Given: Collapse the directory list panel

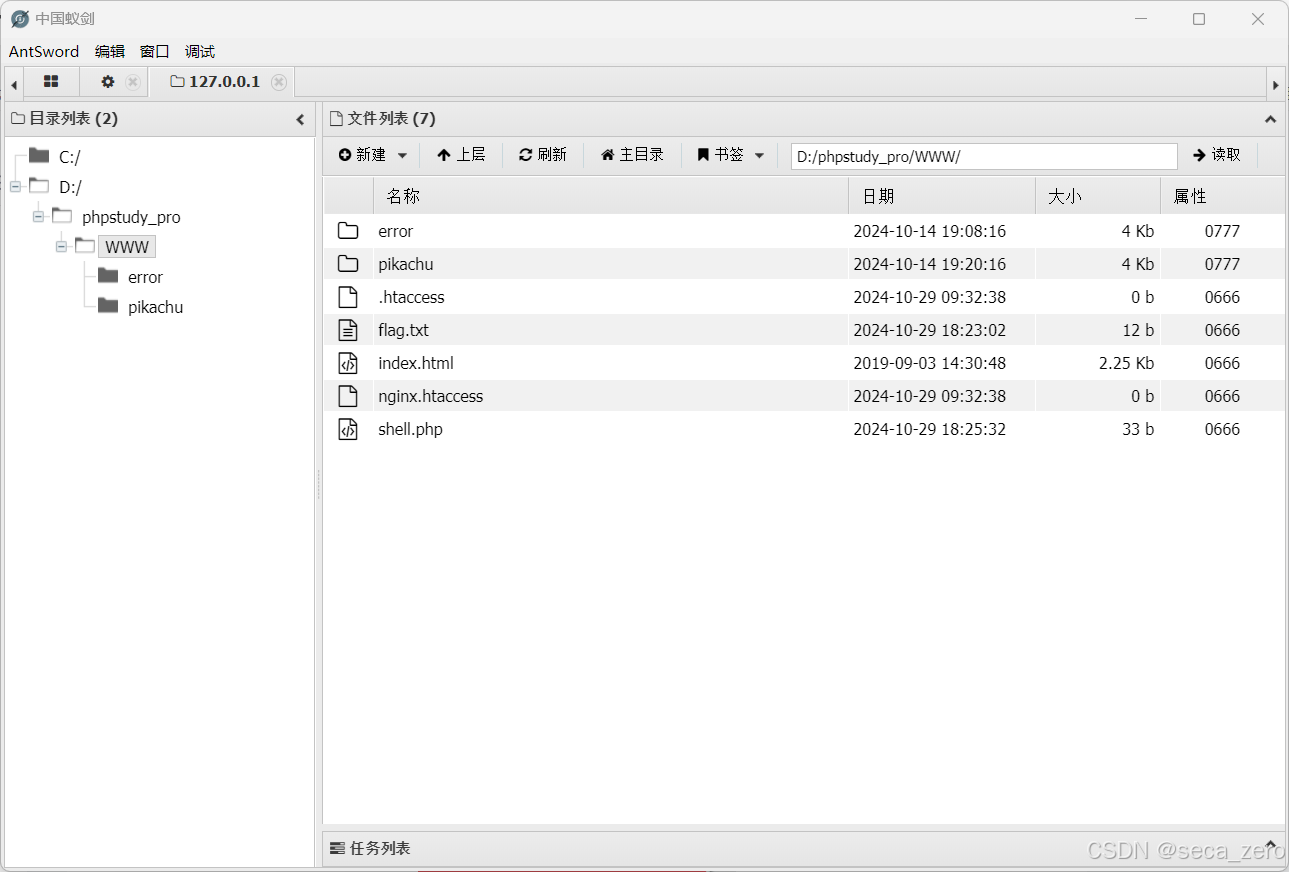Looking at the screenshot, I should 300,119.
